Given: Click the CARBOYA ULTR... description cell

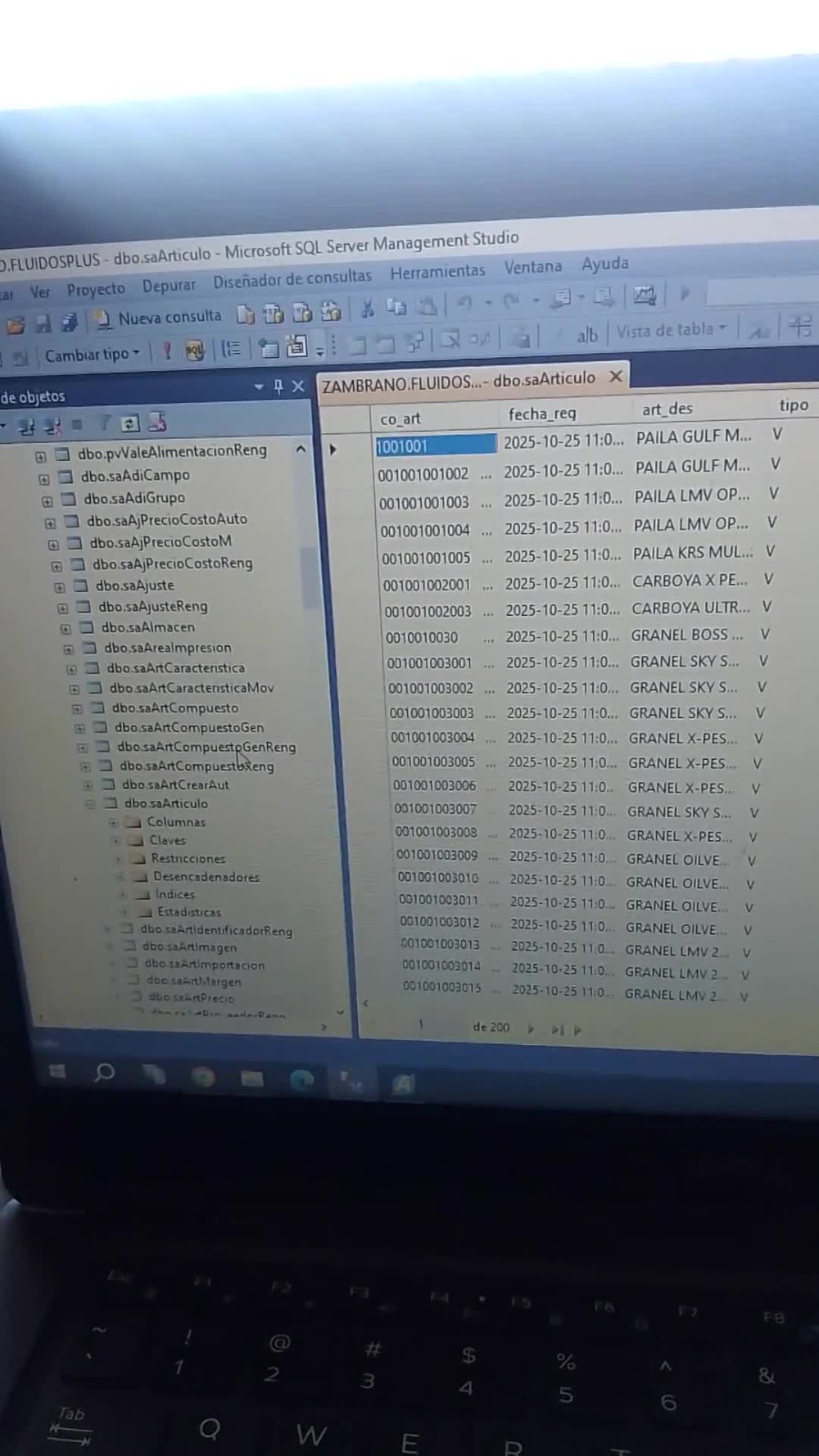Looking at the screenshot, I should point(690,608).
